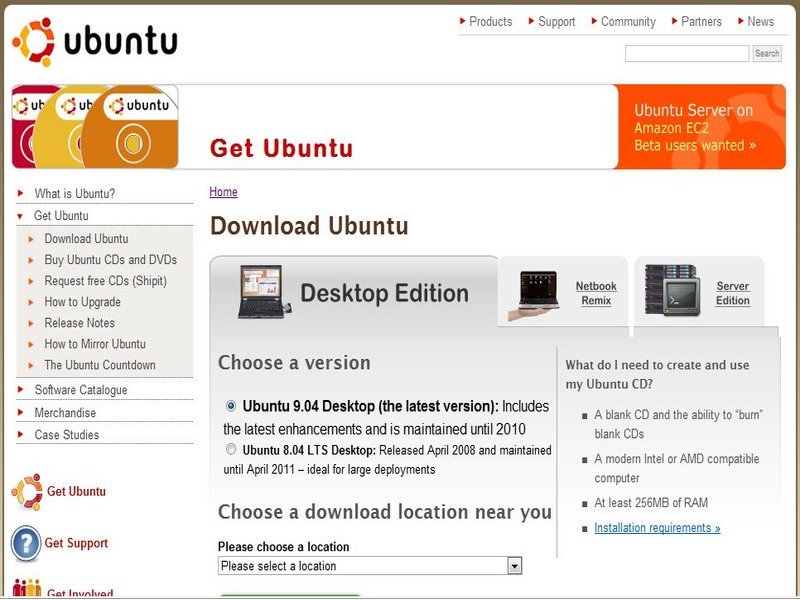Open Download Ubuntu in sidebar
This screenshot has width=800, height=600.
click(x=86, y=238)
